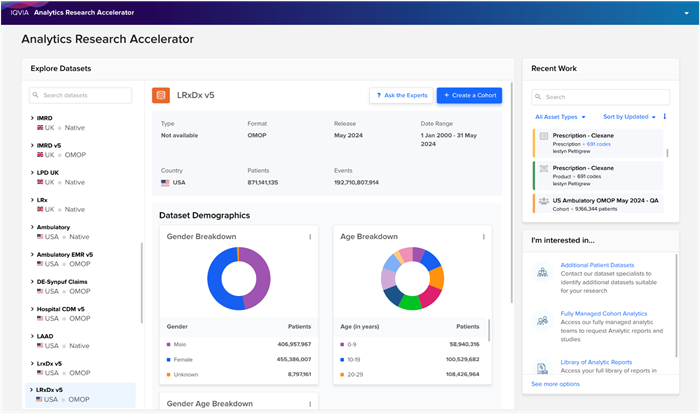The height and width of the screenshot is (414, 700).
Task: Click the Create a Cohort button
Action: (x=469, y=95)
